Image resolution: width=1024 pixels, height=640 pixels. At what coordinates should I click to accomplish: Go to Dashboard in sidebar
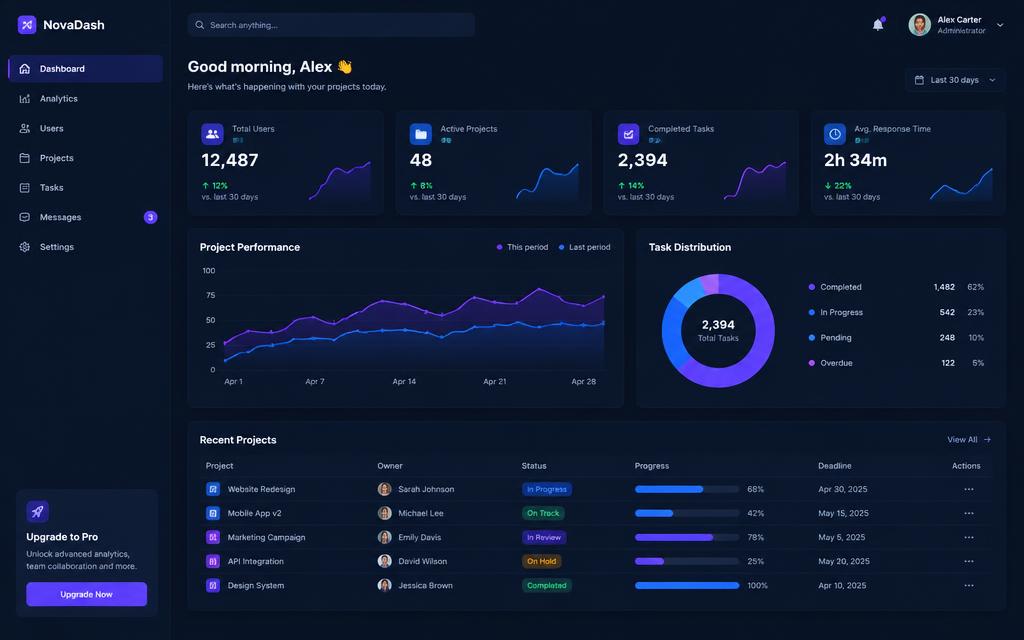pos(86,69)
